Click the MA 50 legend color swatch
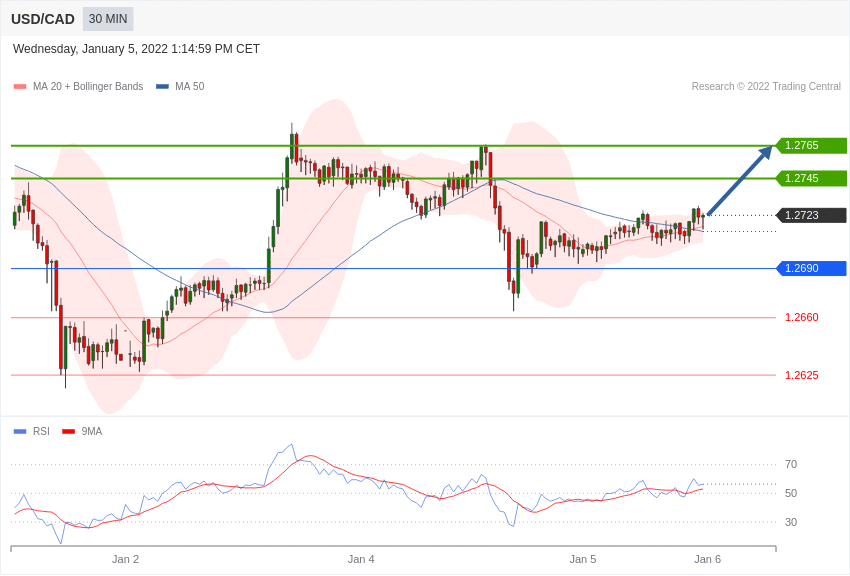Viewport: 850px width, 576px height. [x=162, y=87]
